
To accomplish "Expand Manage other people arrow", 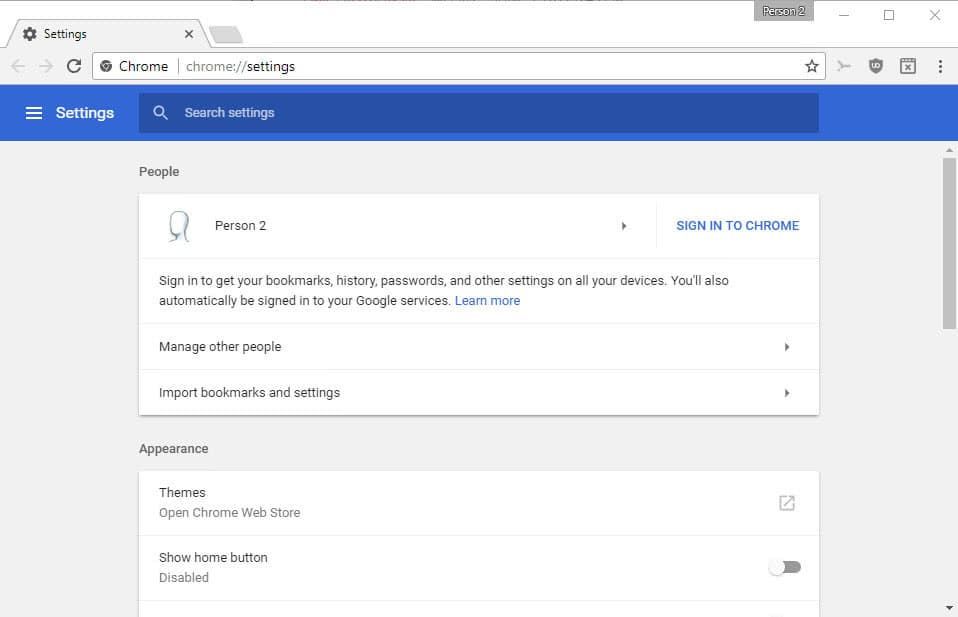I will click(787, 347).
